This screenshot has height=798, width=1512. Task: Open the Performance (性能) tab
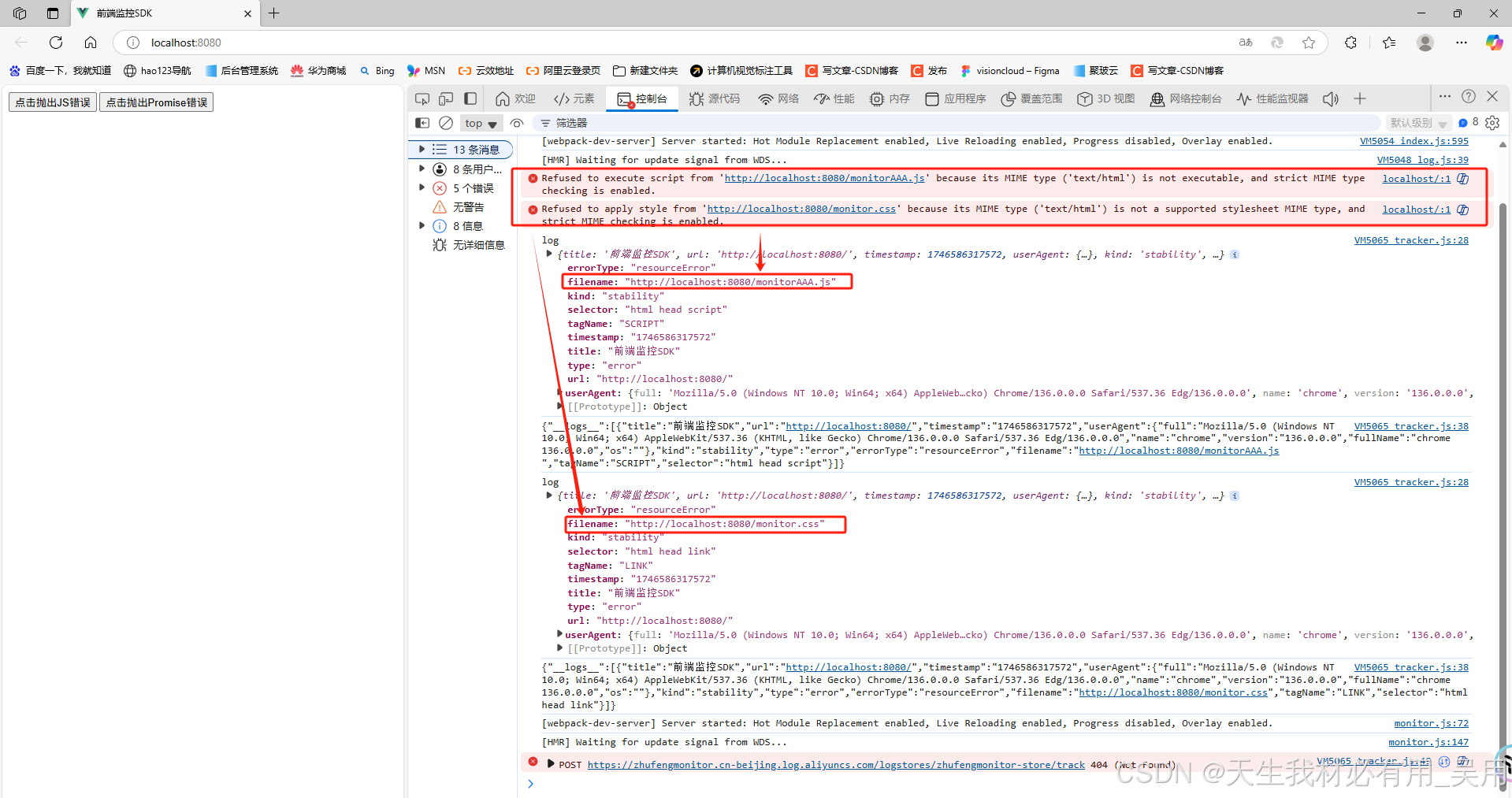834,99
